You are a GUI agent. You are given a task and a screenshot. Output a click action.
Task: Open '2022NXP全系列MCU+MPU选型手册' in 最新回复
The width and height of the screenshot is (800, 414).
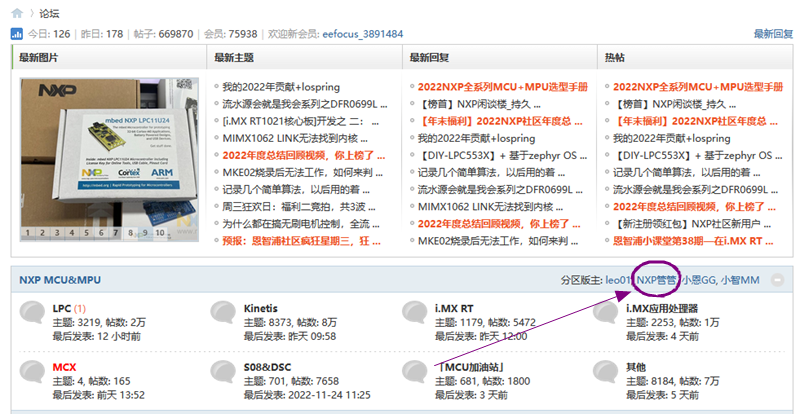503,87
